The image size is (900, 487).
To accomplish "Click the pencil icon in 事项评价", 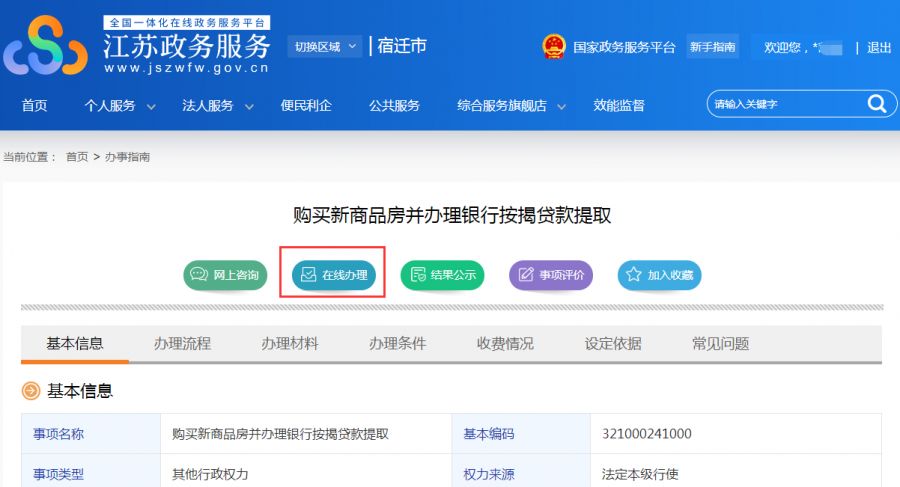I will point(526,275).
